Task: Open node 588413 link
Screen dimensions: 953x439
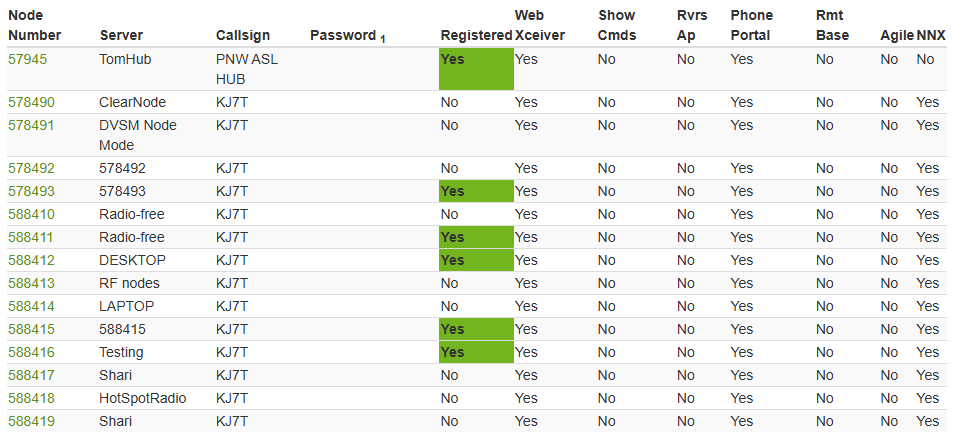Action: (x=31, y=283)
